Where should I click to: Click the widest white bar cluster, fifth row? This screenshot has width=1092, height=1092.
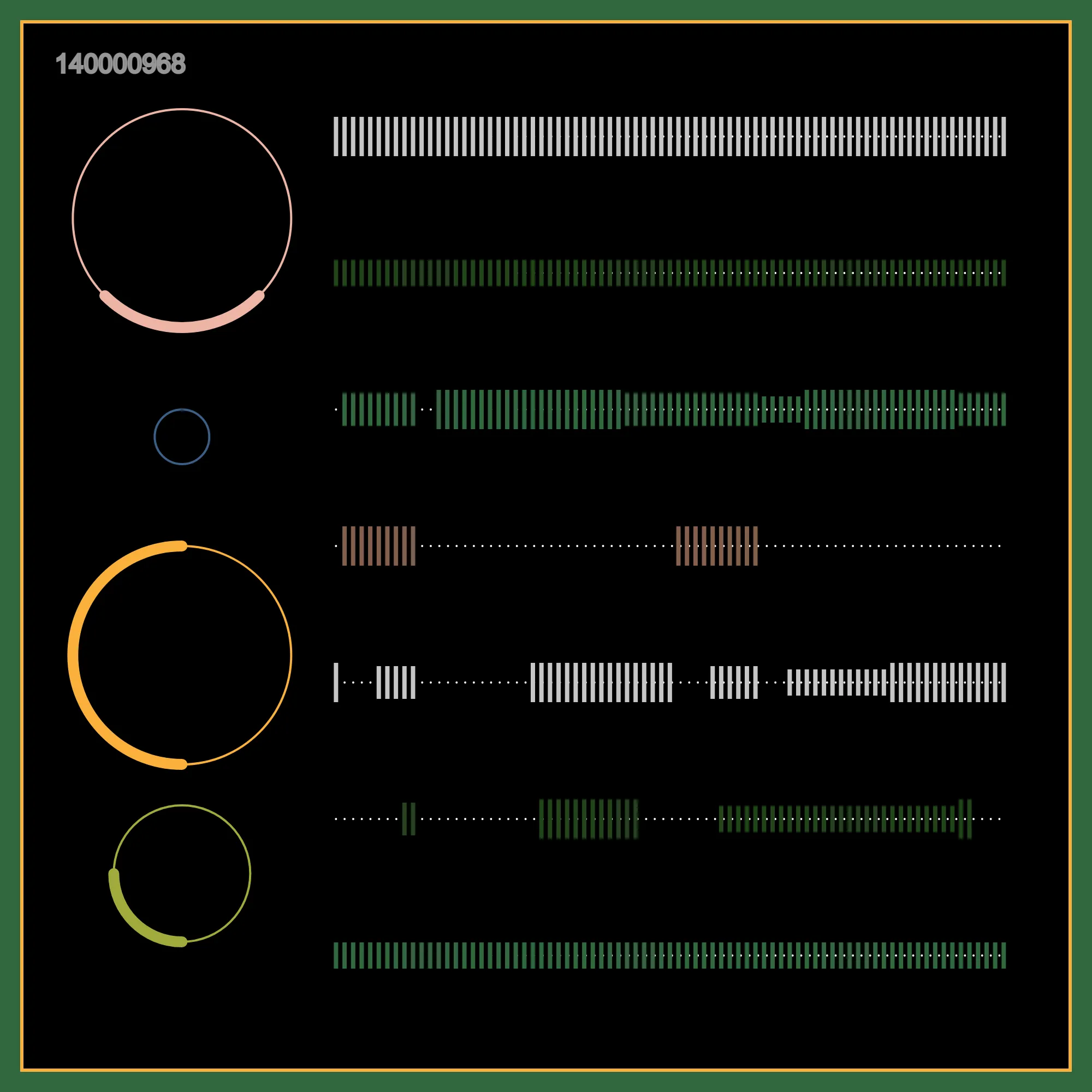(x=601, y=682)
